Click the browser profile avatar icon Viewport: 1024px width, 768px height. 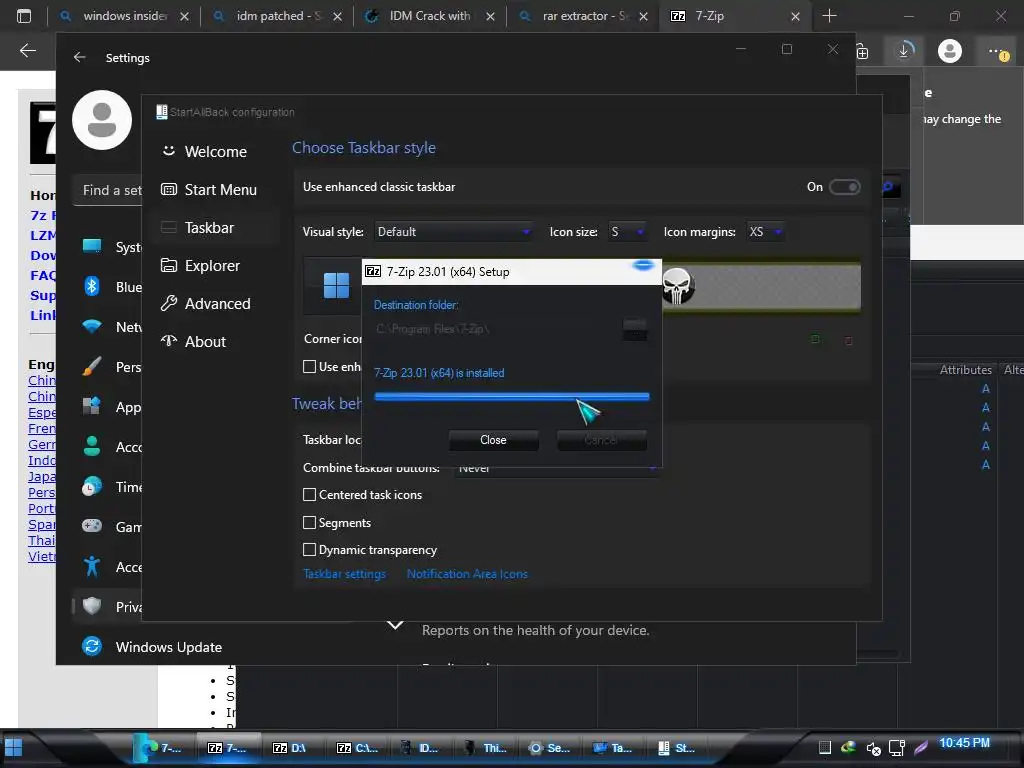point(950,50)
